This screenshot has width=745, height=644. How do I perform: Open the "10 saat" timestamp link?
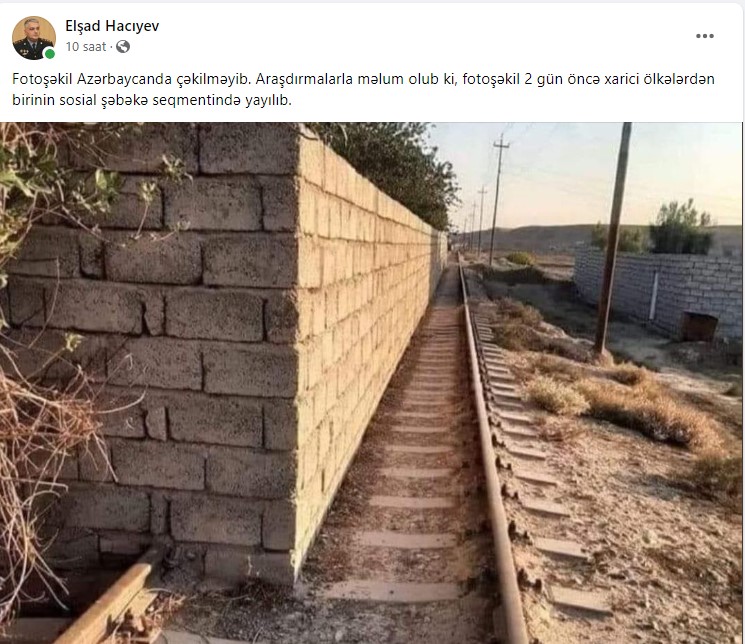tap(86, 47)
